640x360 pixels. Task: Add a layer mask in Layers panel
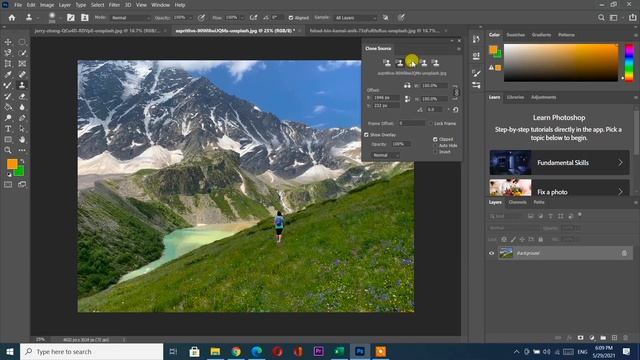[x=580, y=338]
